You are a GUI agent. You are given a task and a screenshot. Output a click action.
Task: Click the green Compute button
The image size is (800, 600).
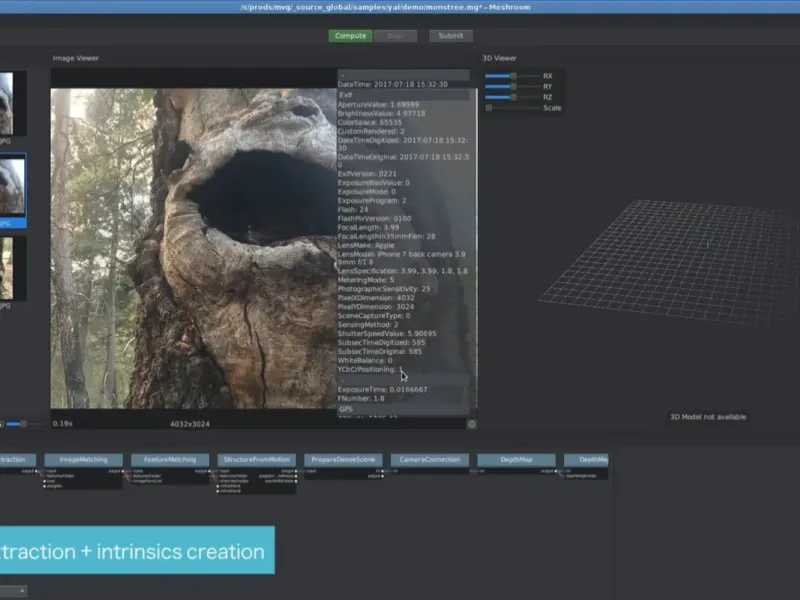[351, 36]
